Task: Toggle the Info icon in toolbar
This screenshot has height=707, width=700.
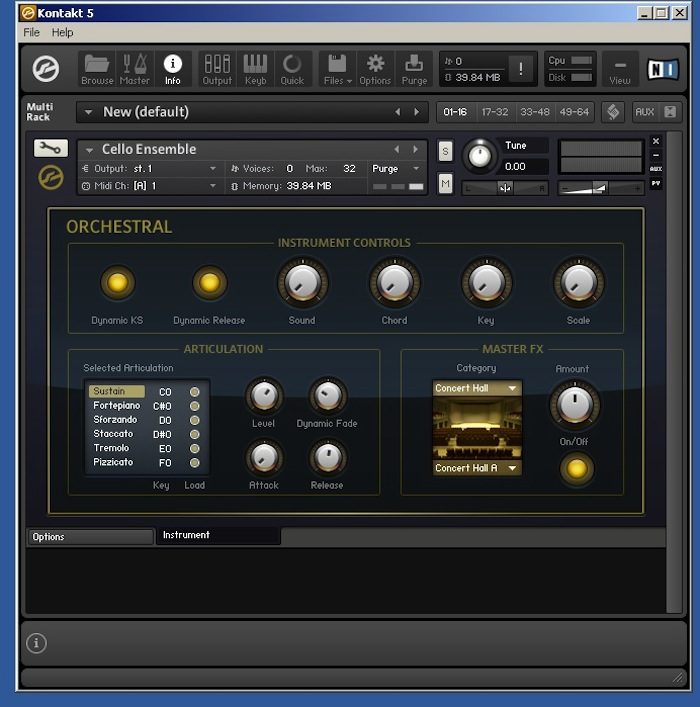Action: point(173,68)
